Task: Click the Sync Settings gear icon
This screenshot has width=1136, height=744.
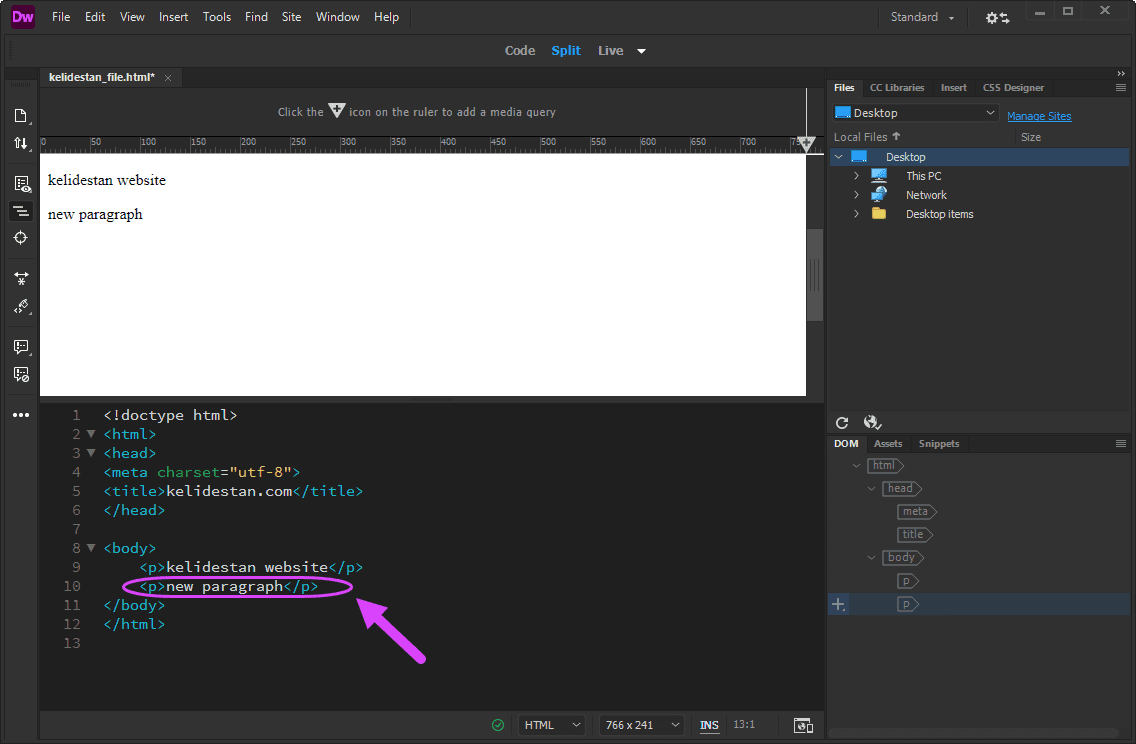Action: (x=997, y=17)
